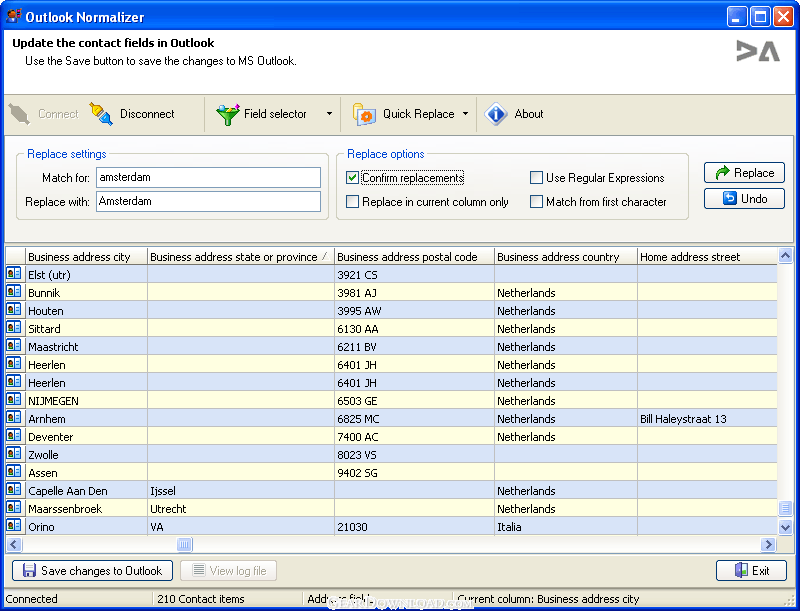Click the contact icon for Sittard row
This screenshot has height=611, width=800.
click(x=14, y=327)
